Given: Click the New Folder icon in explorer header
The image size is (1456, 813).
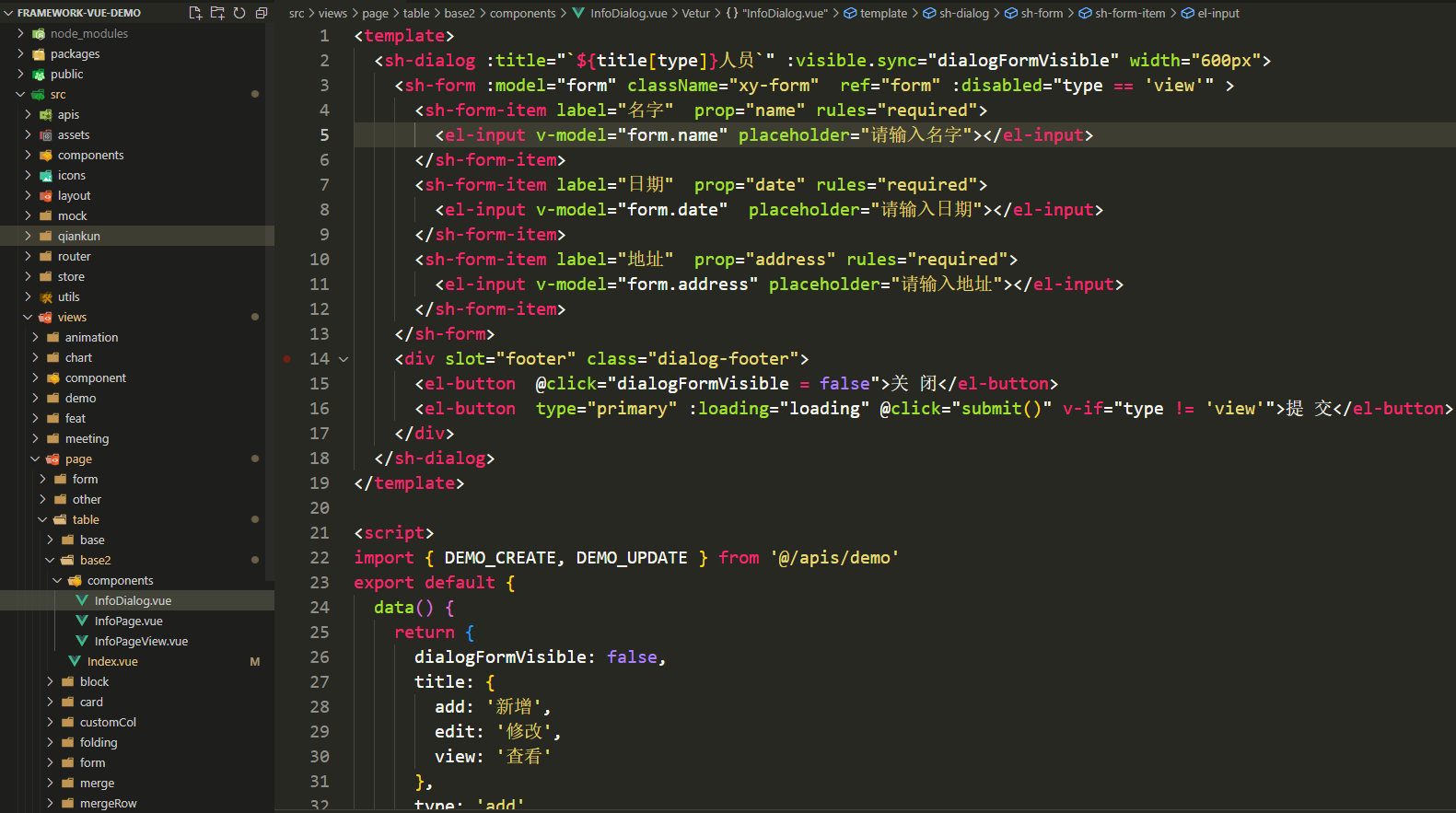Looking at the screenshot, I should (x=217, y=13).
